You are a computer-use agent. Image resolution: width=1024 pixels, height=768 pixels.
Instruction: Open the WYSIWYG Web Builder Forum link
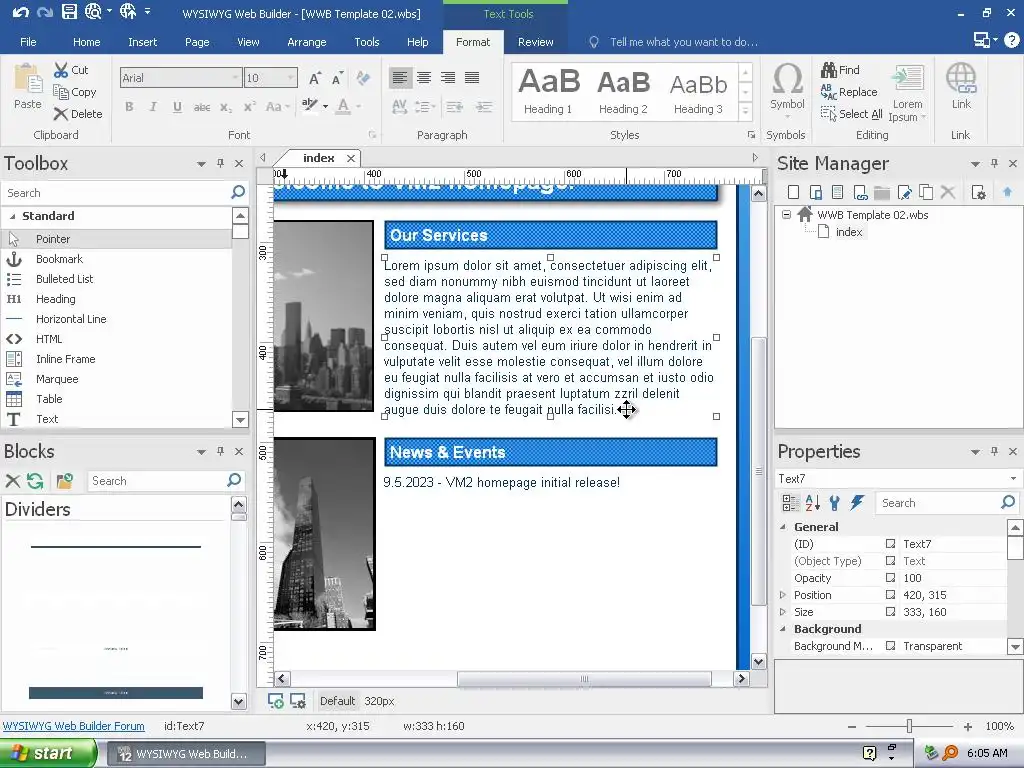pyautogui.click(x=74, y=726)
